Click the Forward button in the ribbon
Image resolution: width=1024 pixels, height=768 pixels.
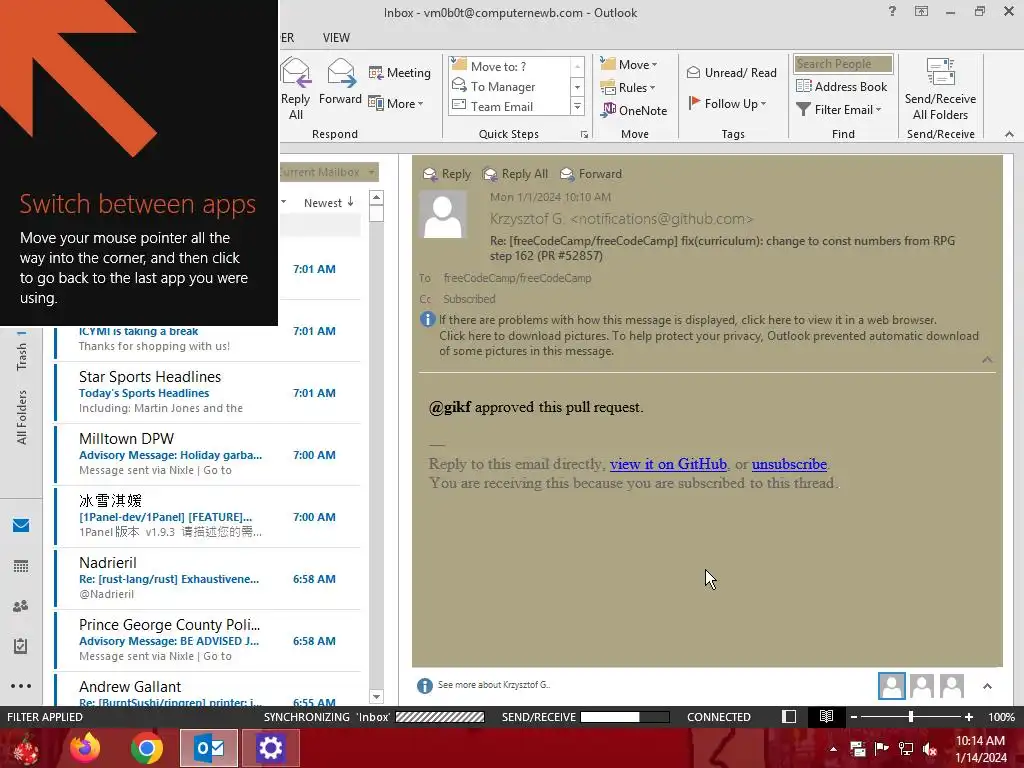[340, 82]
